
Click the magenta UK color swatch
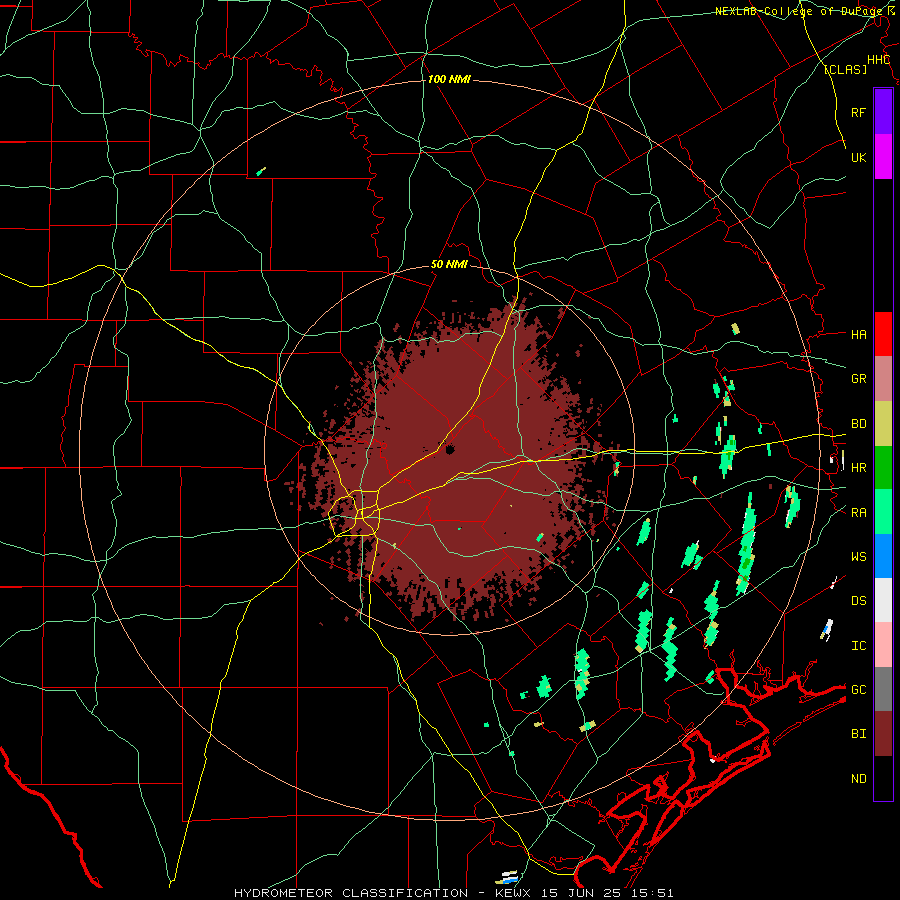tap(883, 157)
